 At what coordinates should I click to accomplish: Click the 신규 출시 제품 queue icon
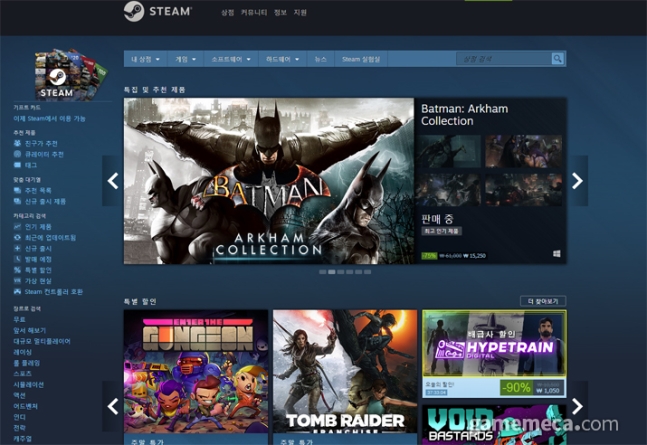[x=17, y=201]
